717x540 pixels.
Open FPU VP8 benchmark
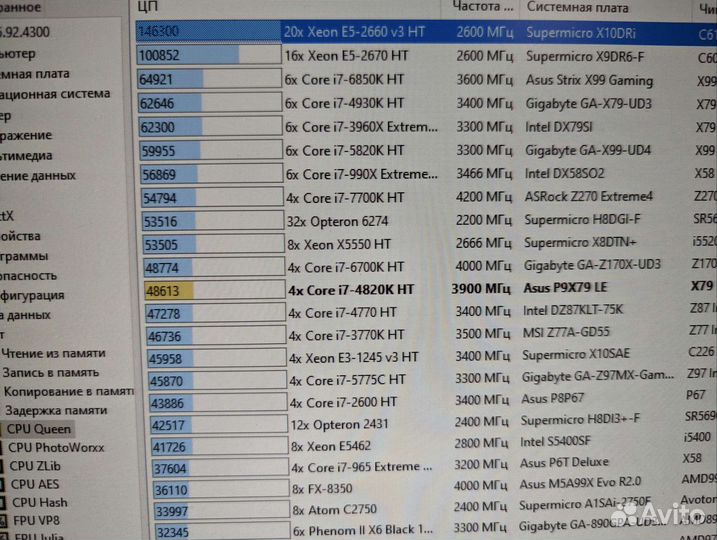coord(37,520)
